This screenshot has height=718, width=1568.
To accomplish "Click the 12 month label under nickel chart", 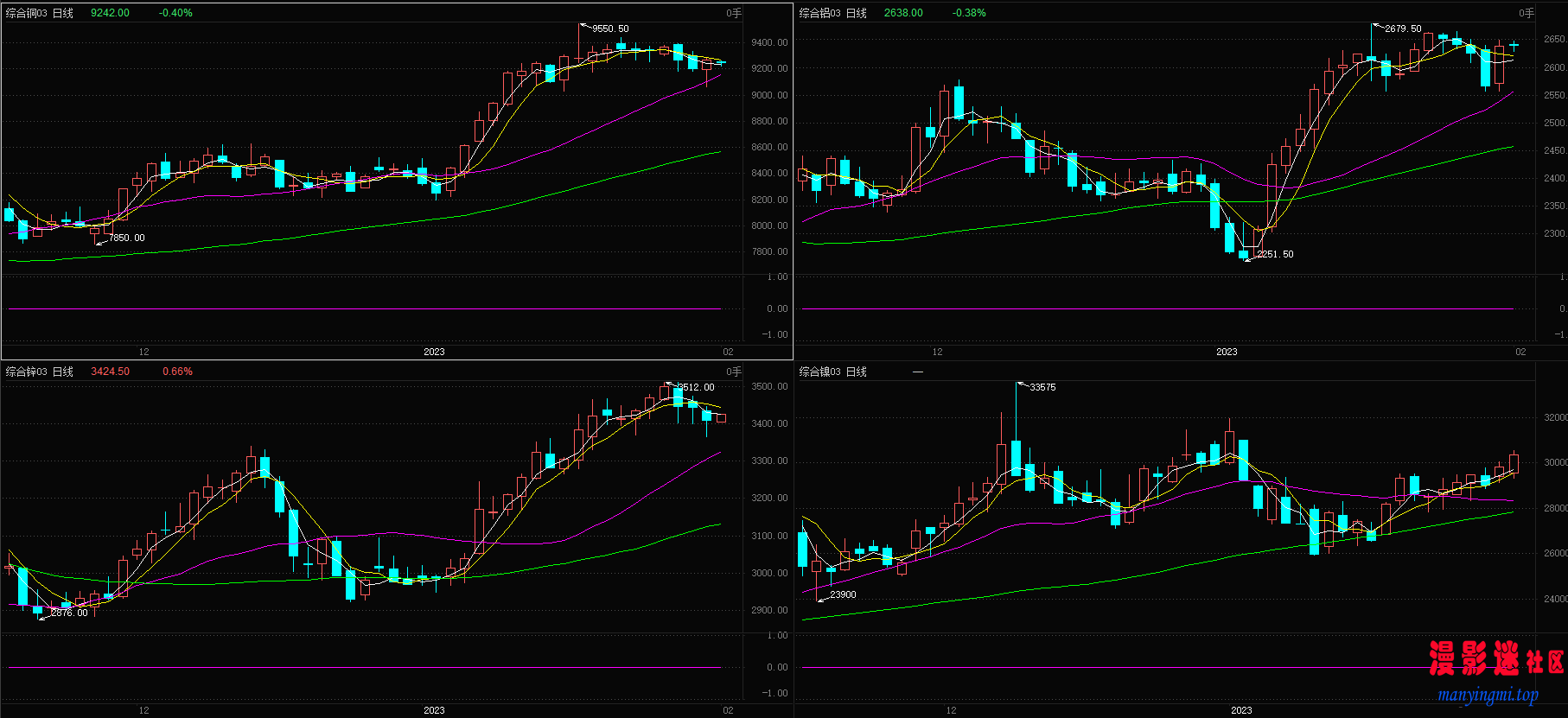I will tap(951, 710).
